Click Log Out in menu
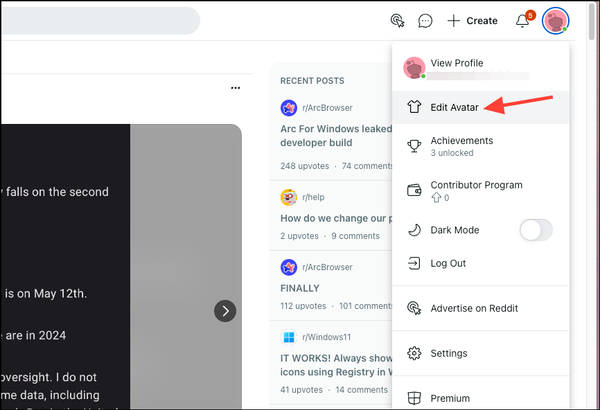600x410 pixels. pyautogui.click(x=448, y=263)
